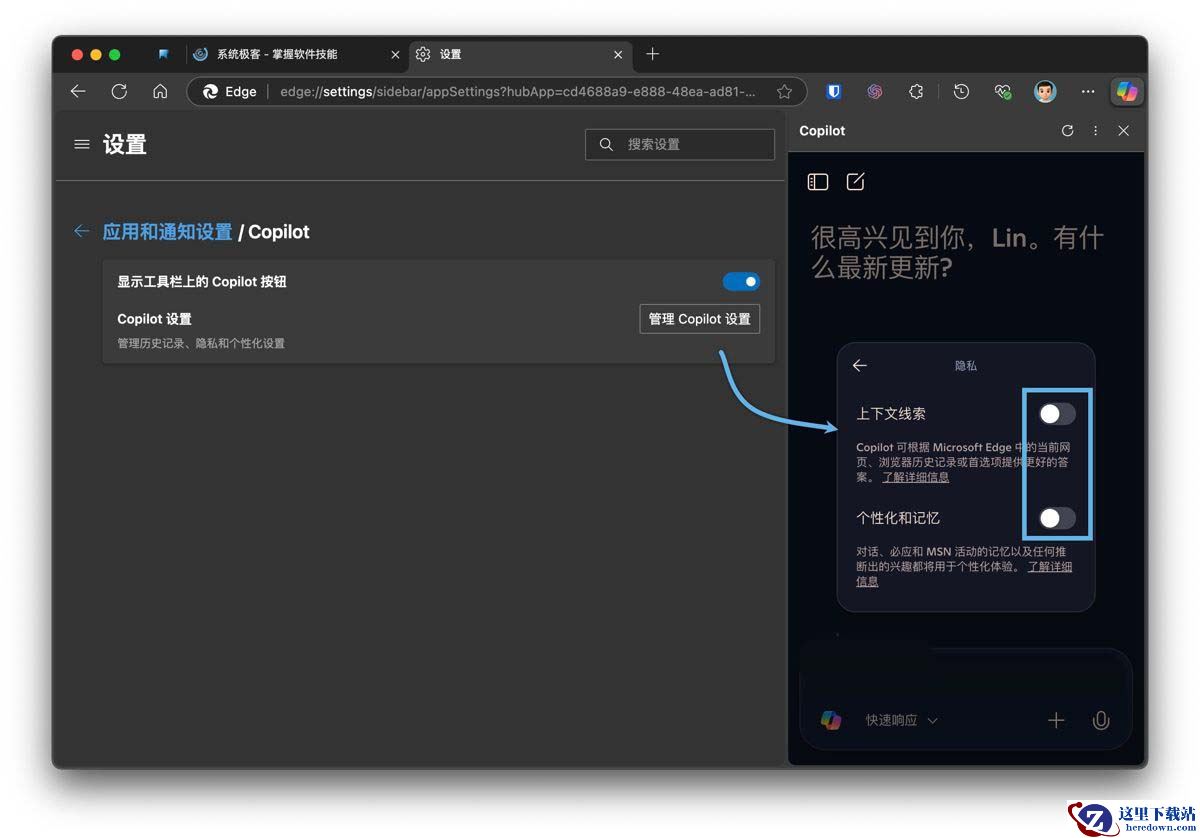The width and height of the screenshot is (1200, 838).
Task: Enable the 个性化和记忆 switch
Action: click(x=1057, y=518)
